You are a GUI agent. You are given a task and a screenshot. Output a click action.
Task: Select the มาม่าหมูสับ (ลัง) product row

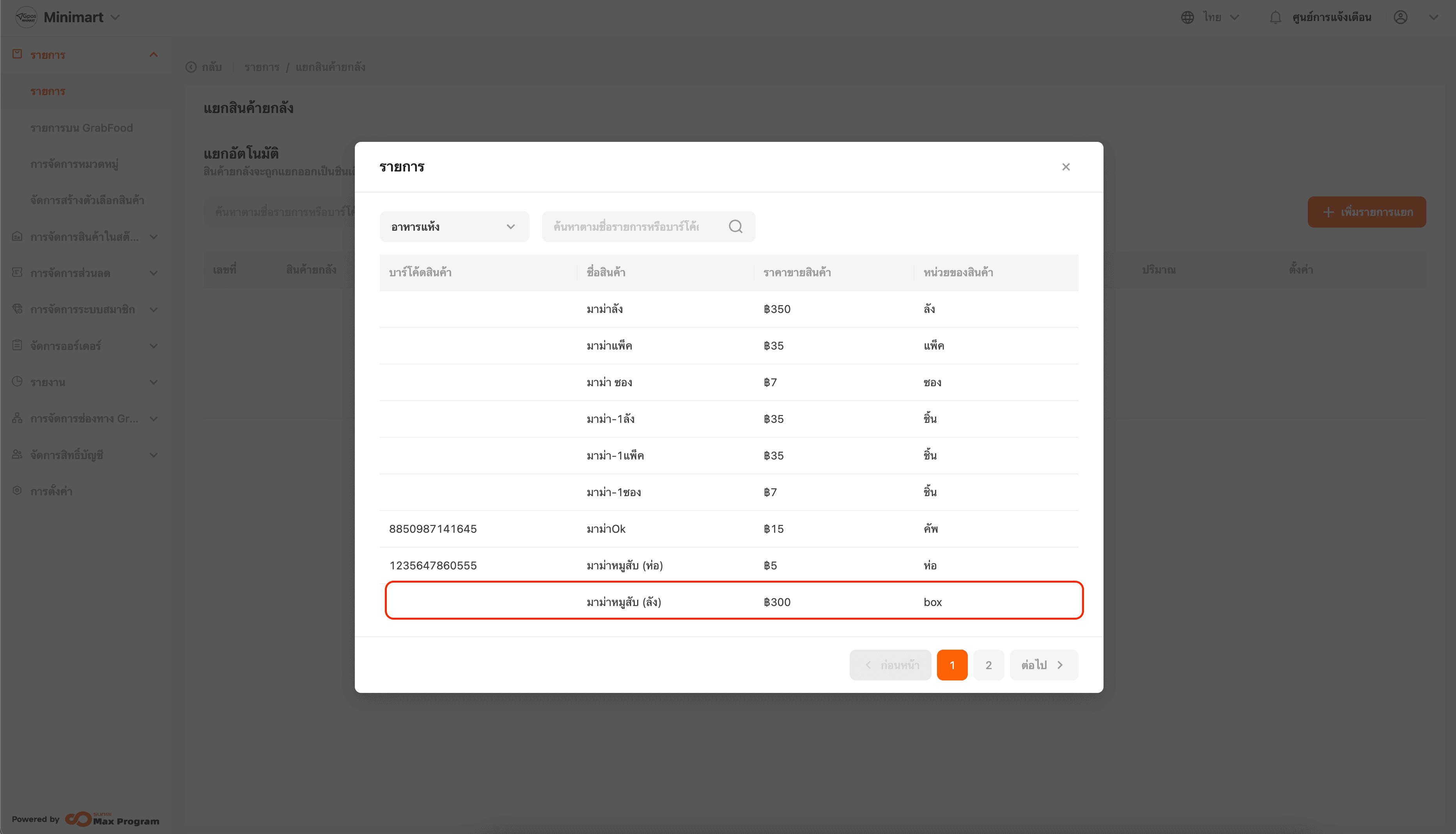[x=733, y=601]
